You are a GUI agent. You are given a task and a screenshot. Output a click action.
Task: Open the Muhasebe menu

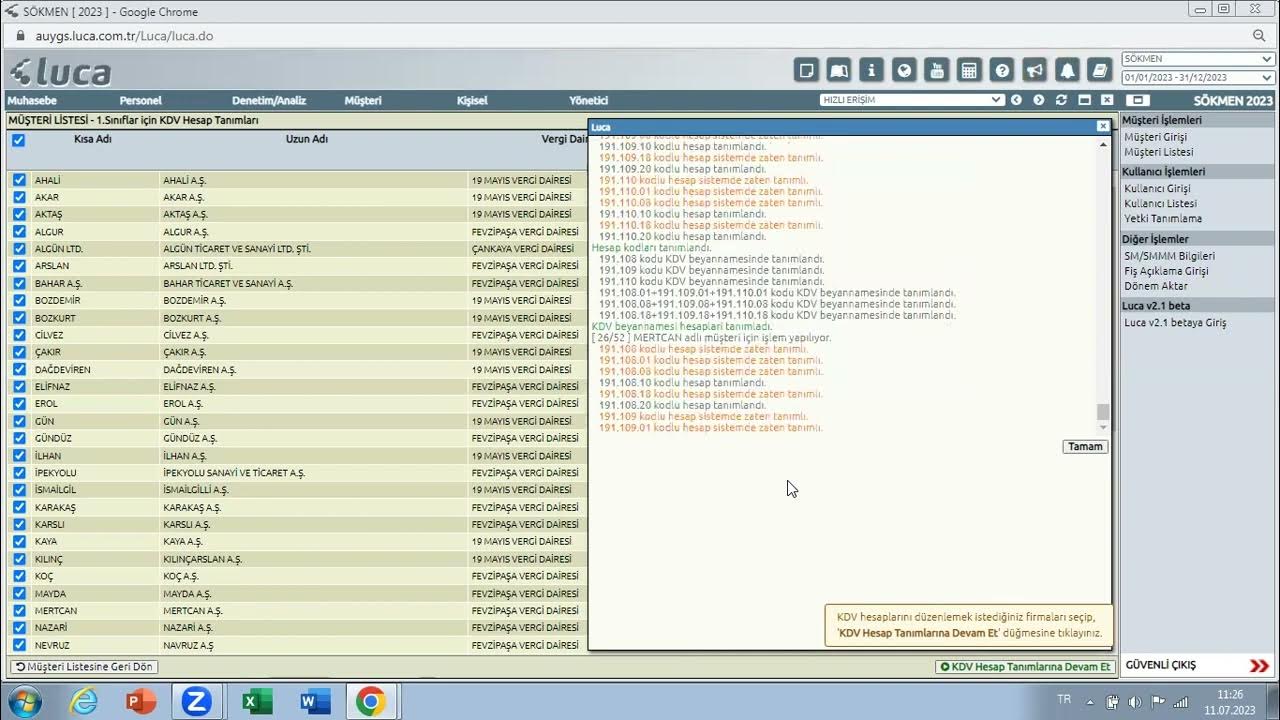point(32,101)
